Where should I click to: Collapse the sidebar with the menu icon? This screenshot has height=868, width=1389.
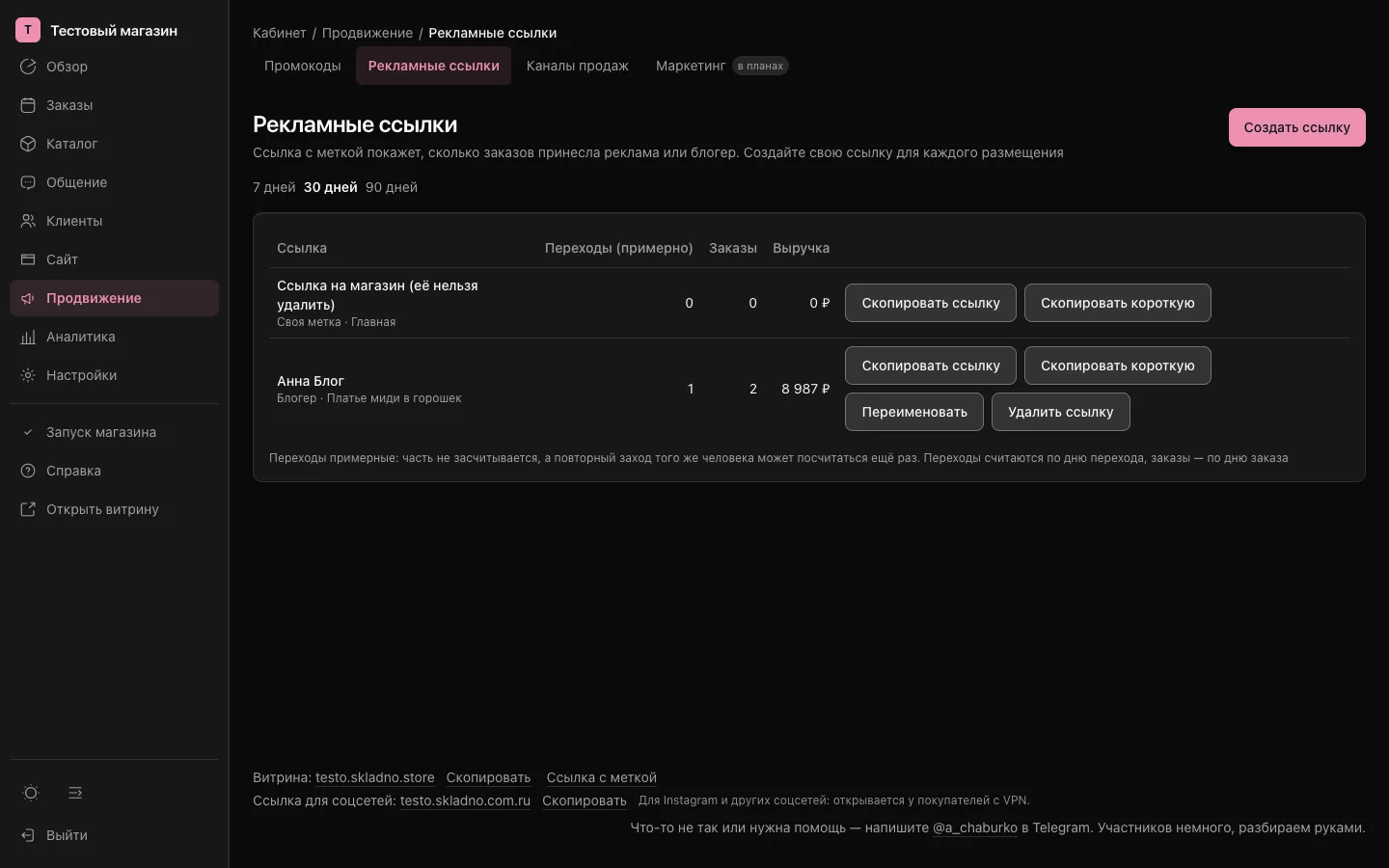(x=75, y=793)
